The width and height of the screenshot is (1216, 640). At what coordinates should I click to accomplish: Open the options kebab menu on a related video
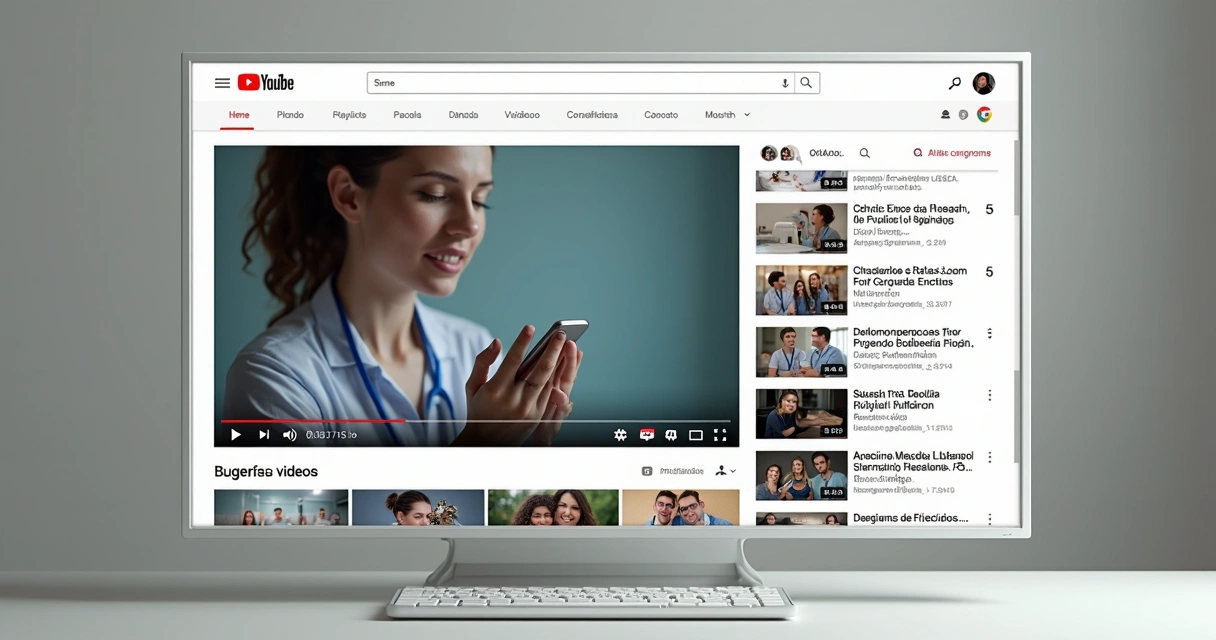[990, 332]
